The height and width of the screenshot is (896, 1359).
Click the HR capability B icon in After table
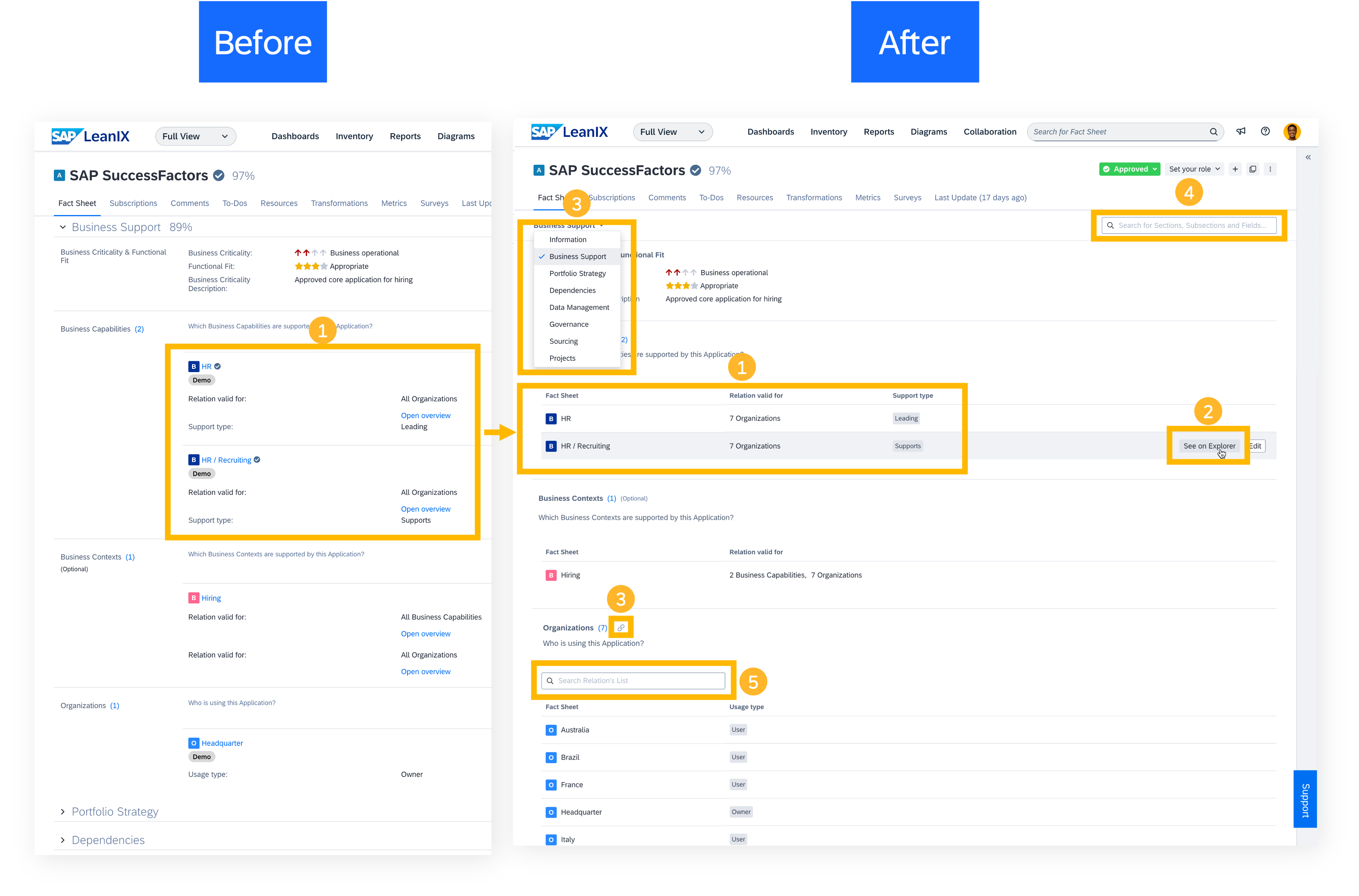pyautogui.click(x=550, y=418)
